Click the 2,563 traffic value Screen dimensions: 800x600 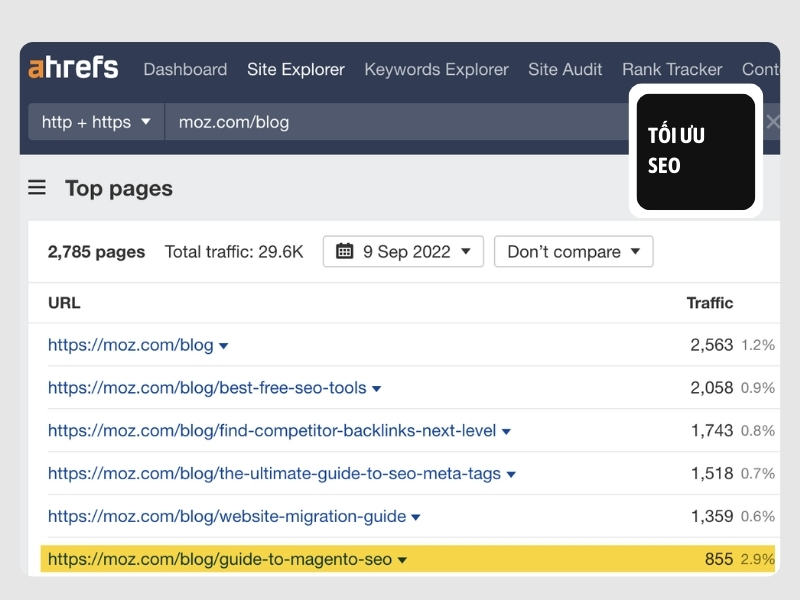point(712,345)
